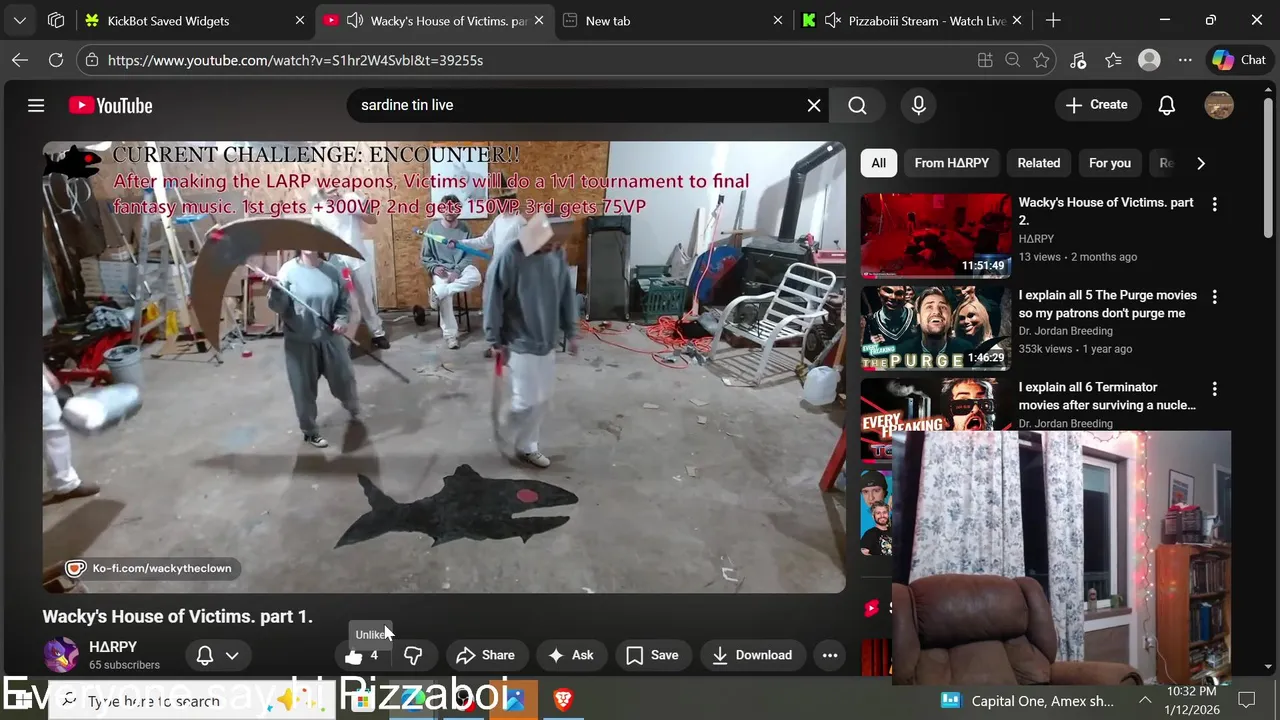
Task: Switch to Pizzaboiii Stream tab
Action: point(912,20)
